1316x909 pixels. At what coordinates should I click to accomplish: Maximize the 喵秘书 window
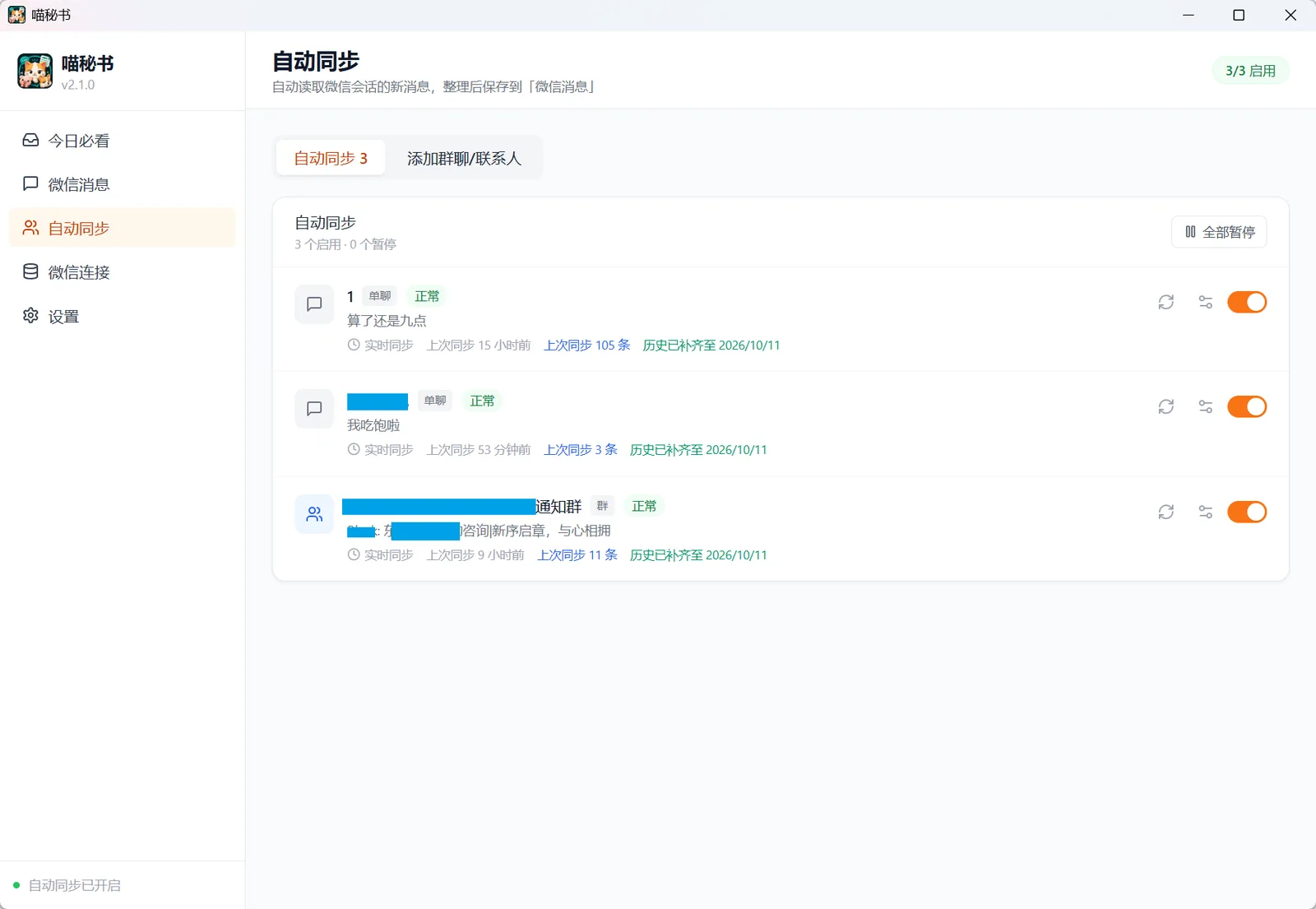tap(1239, 15)
